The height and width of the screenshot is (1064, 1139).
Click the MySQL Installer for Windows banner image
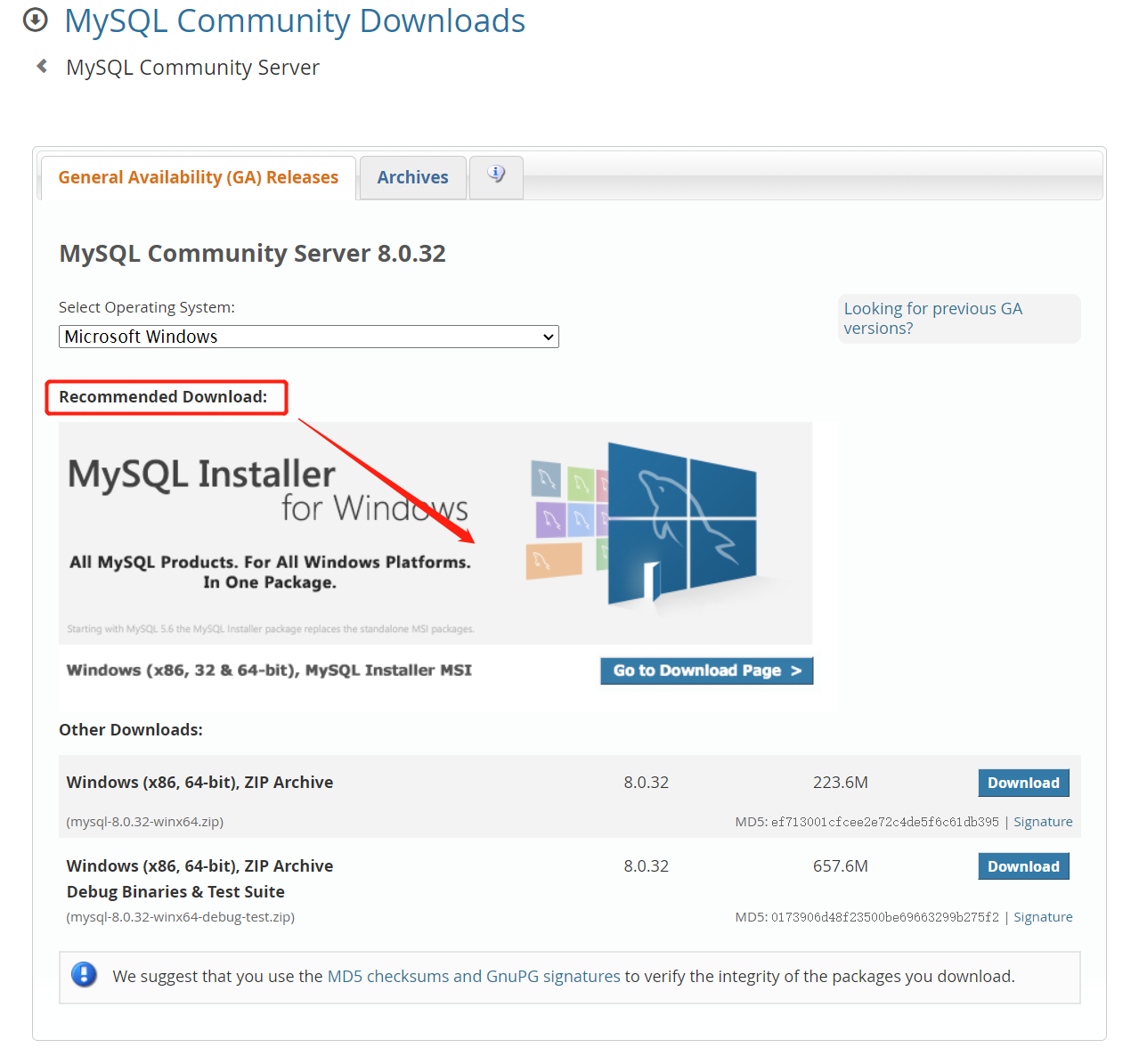[435, 532]
